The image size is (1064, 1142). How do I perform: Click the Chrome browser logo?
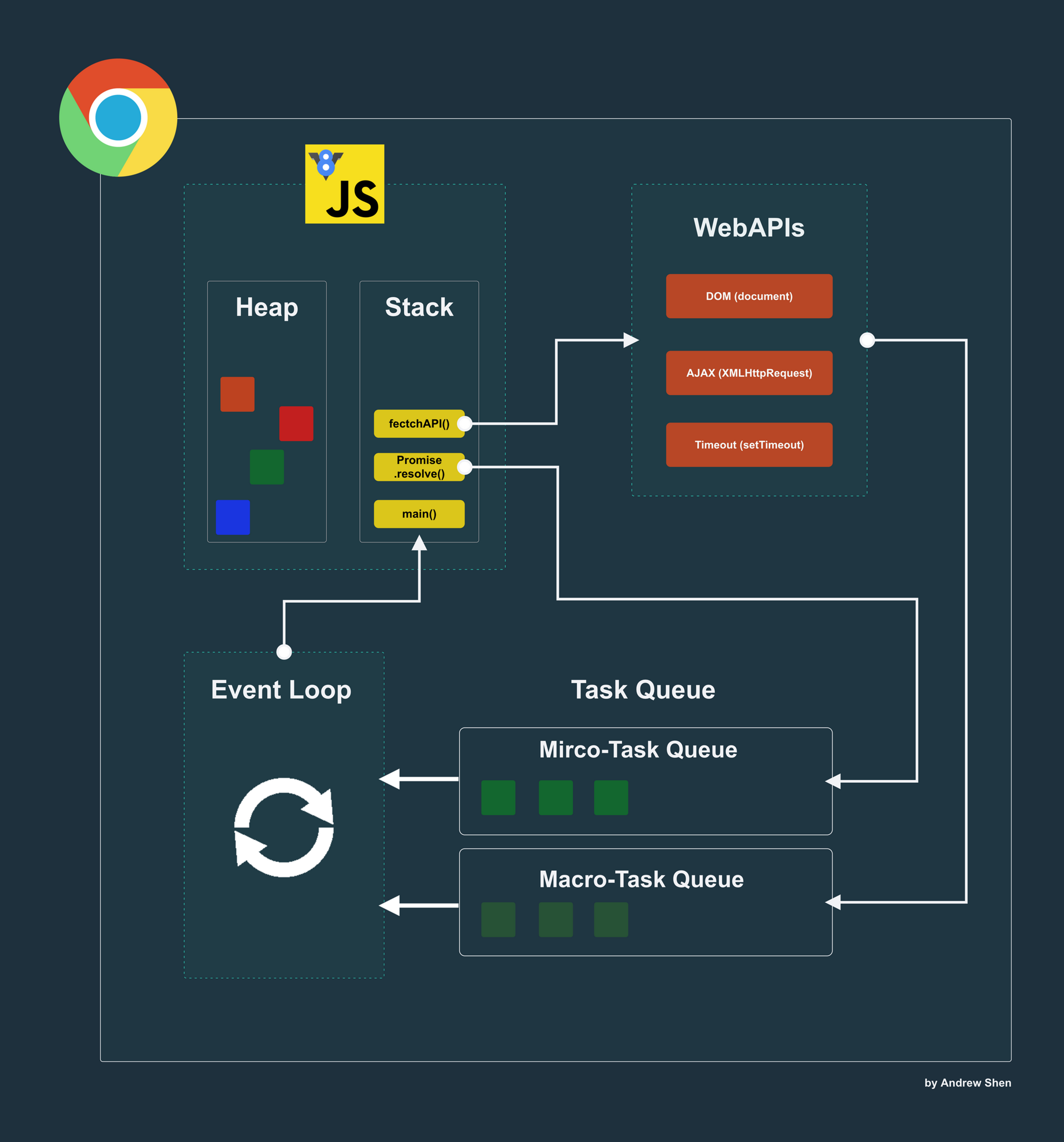118,118
